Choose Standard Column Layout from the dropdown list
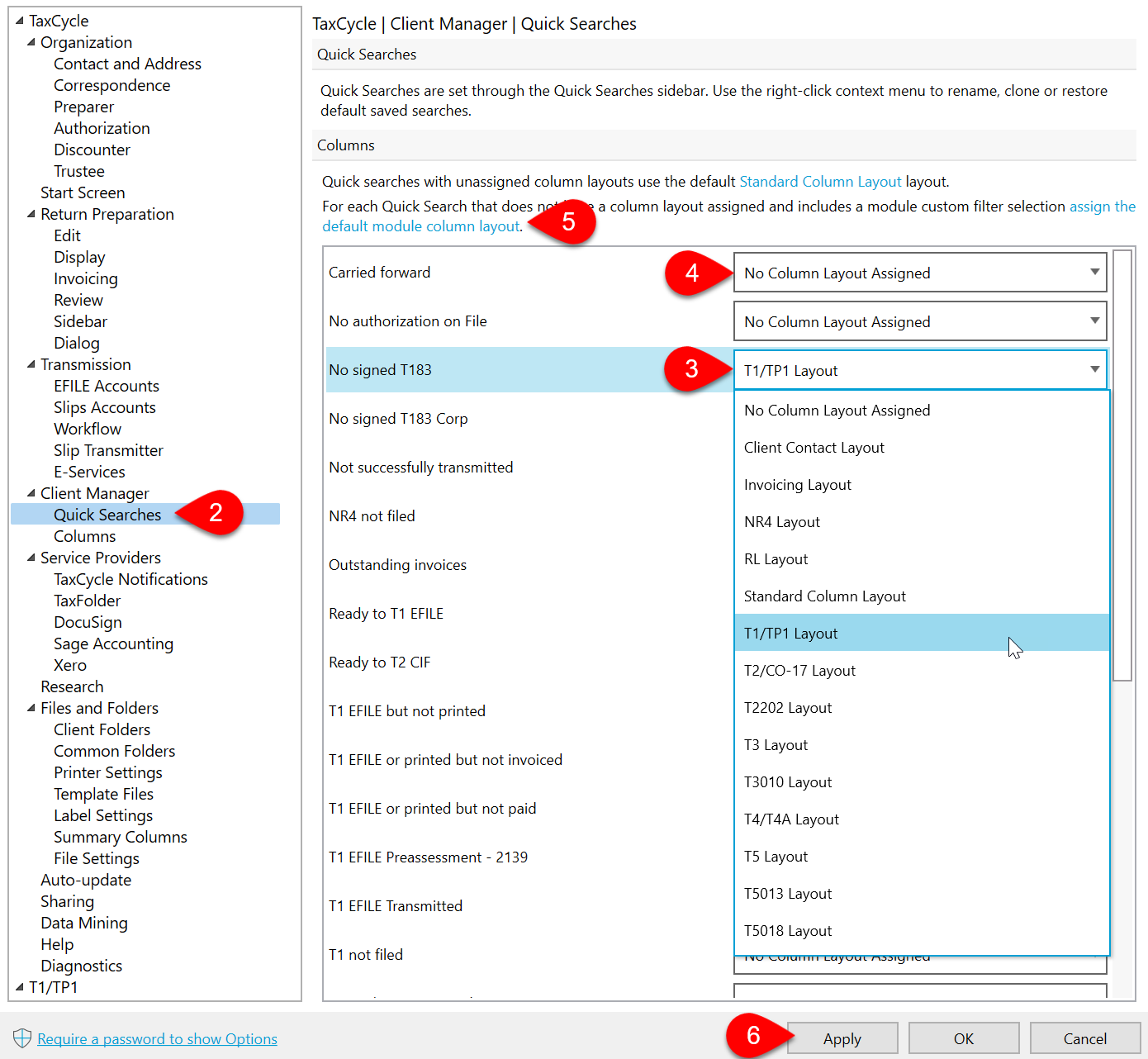1148x1059 pixels. point(922,596)
